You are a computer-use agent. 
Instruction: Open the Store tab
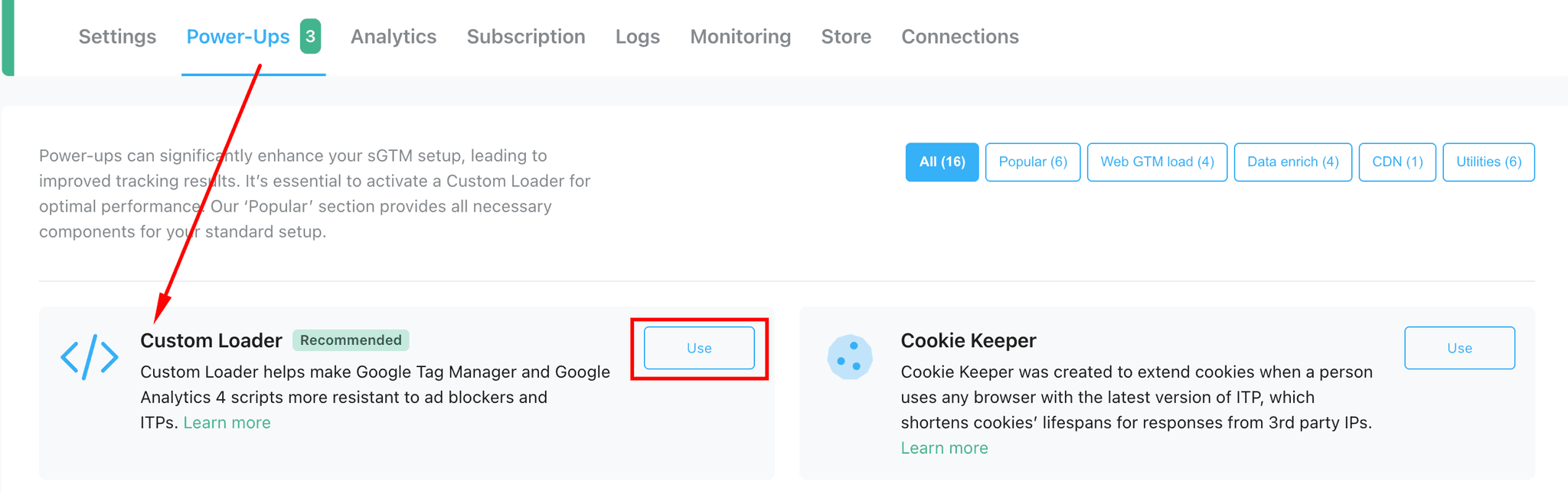(x=846, y=37)
